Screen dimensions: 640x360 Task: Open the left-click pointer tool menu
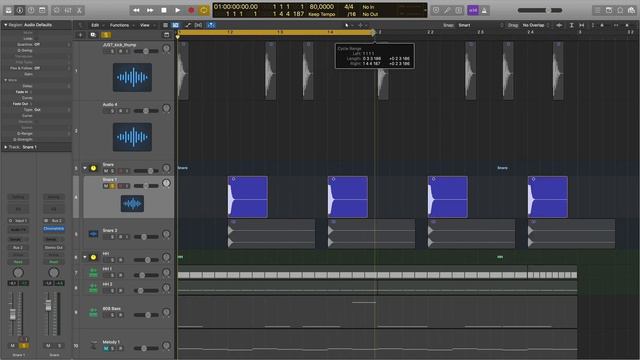click(x=348, y=25)
